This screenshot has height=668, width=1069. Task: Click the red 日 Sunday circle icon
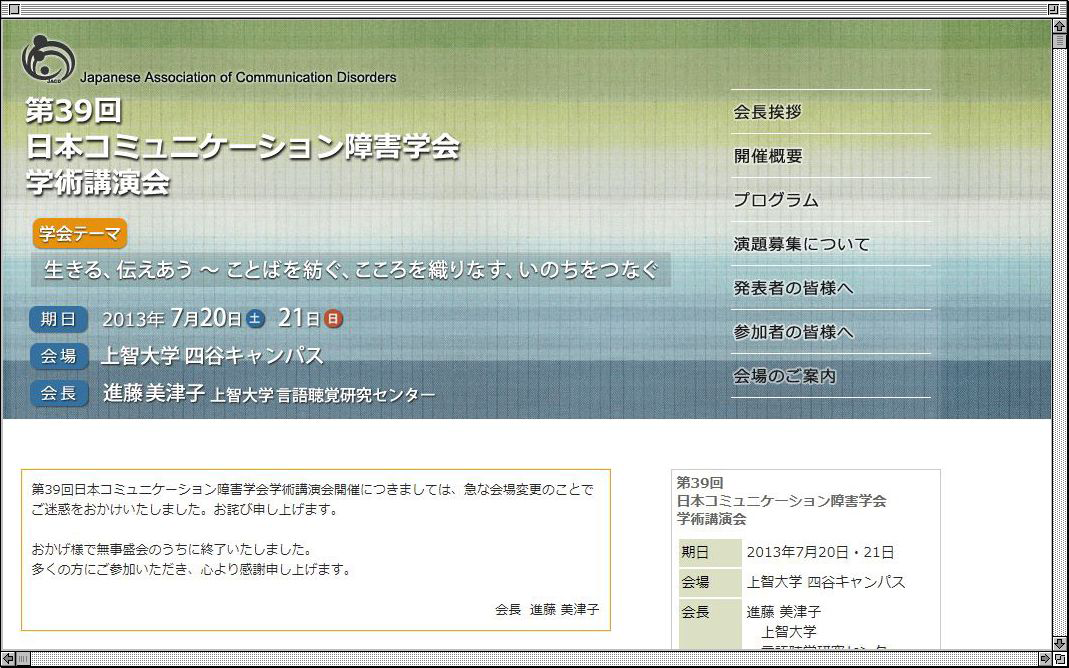(x=333, y=318)
